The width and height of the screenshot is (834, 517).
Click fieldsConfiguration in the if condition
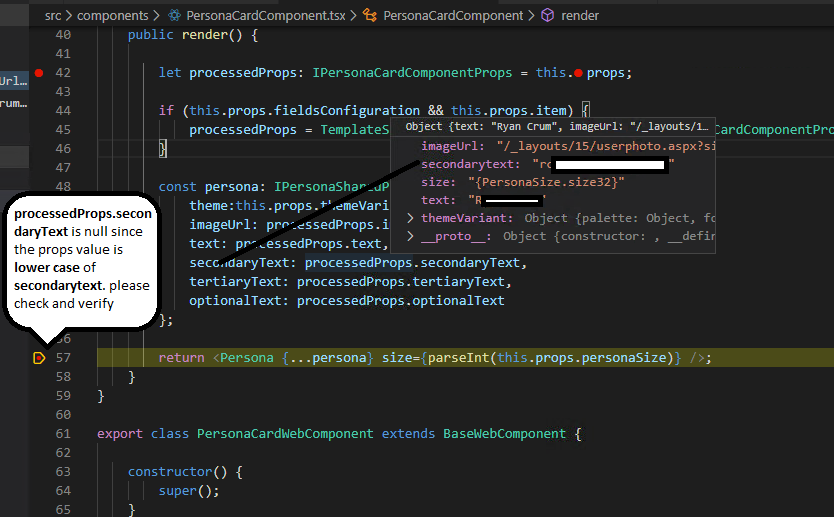(347, 111)
